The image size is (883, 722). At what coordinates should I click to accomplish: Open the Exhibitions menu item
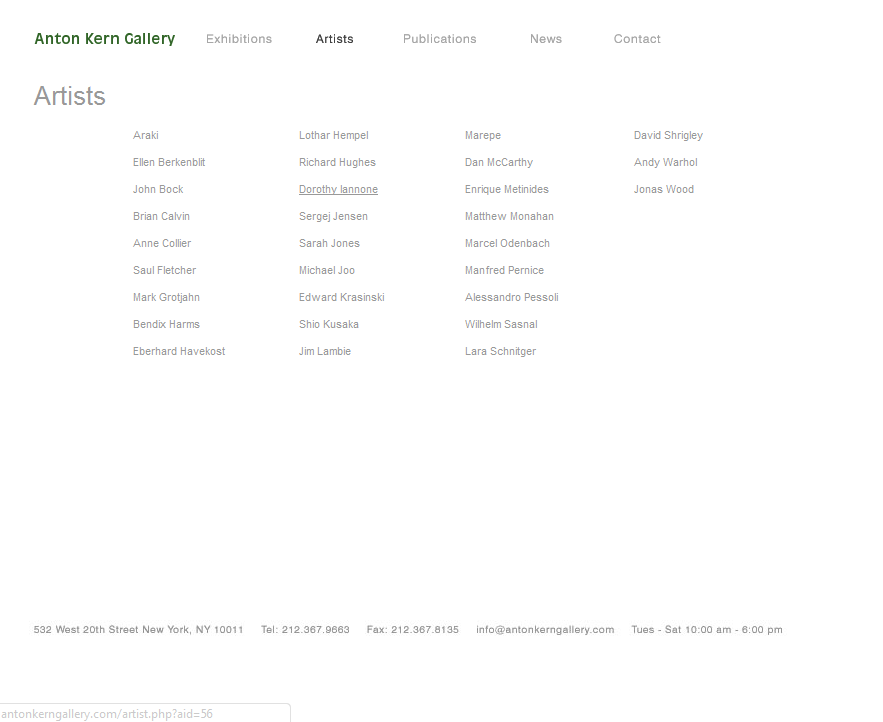pyautogui.click(x=239, y=39)
